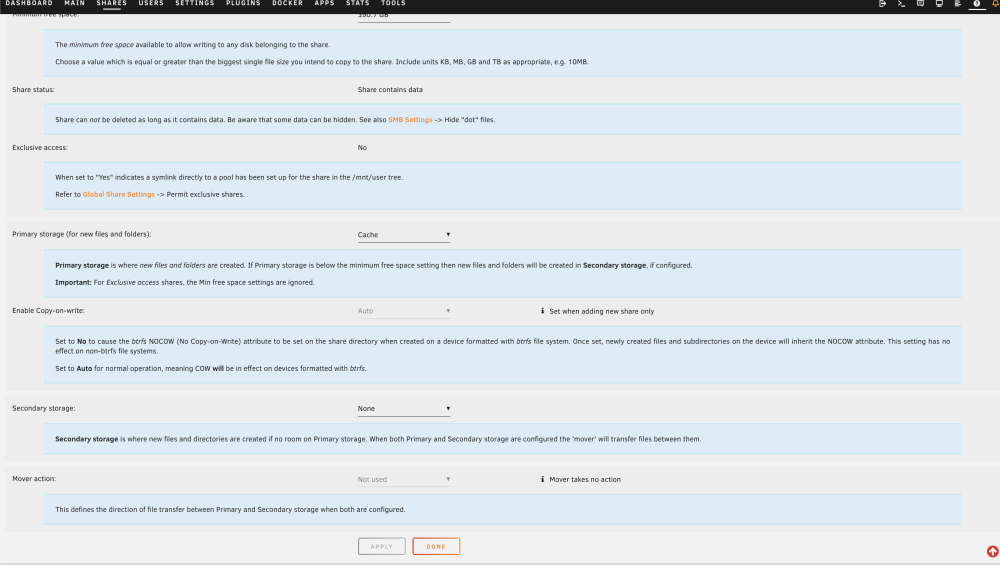This screenshot has width=1000, height=565.
Task: Click 'Mover takes no action' text
Action: point(585,480)
